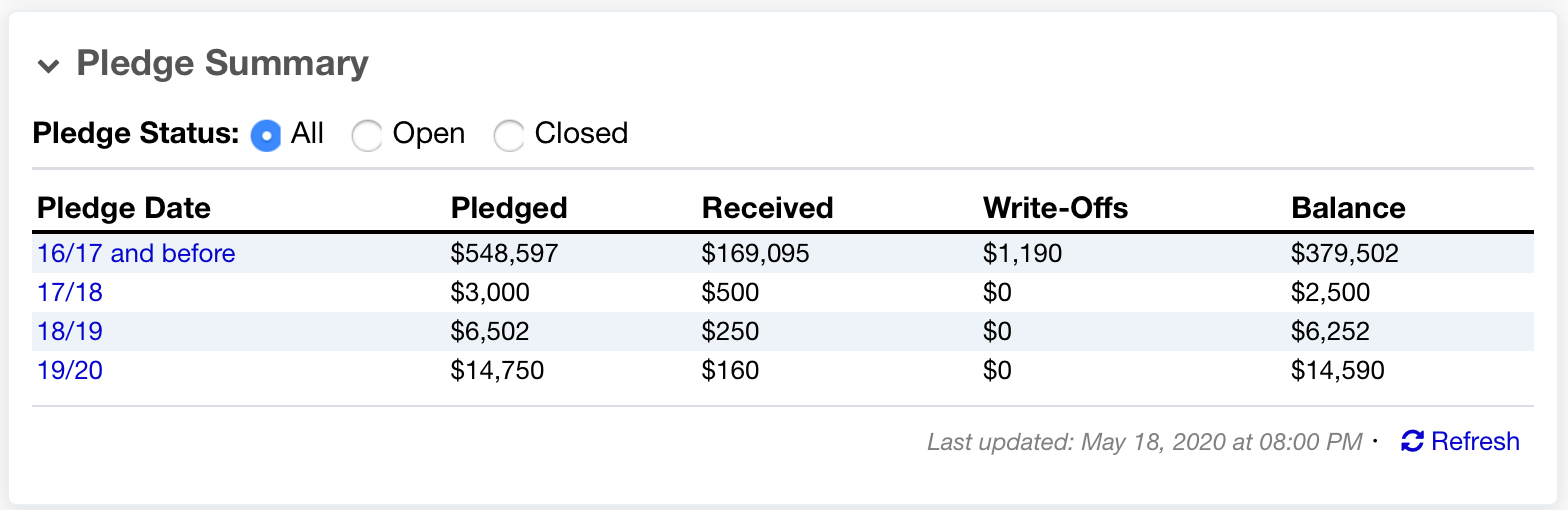Click the Received column header
The height and width of the screenshot is (510, 1568).
767,208
